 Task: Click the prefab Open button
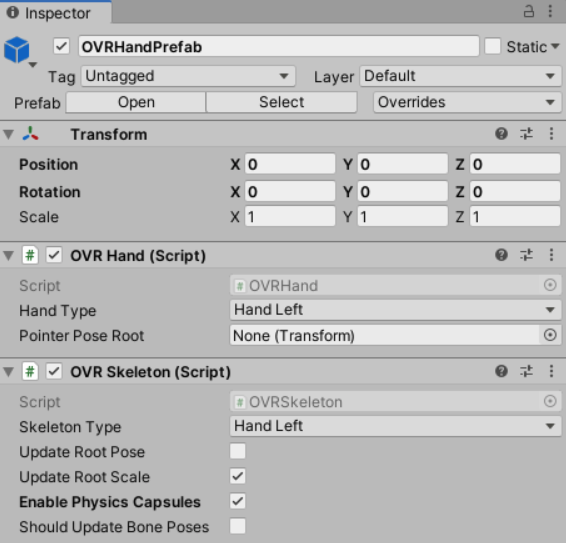coord(136,102)
